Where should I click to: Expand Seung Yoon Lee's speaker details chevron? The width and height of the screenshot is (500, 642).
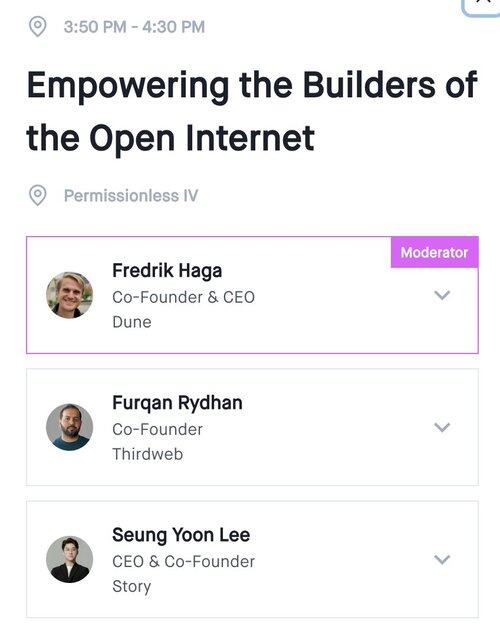point(442,559)
